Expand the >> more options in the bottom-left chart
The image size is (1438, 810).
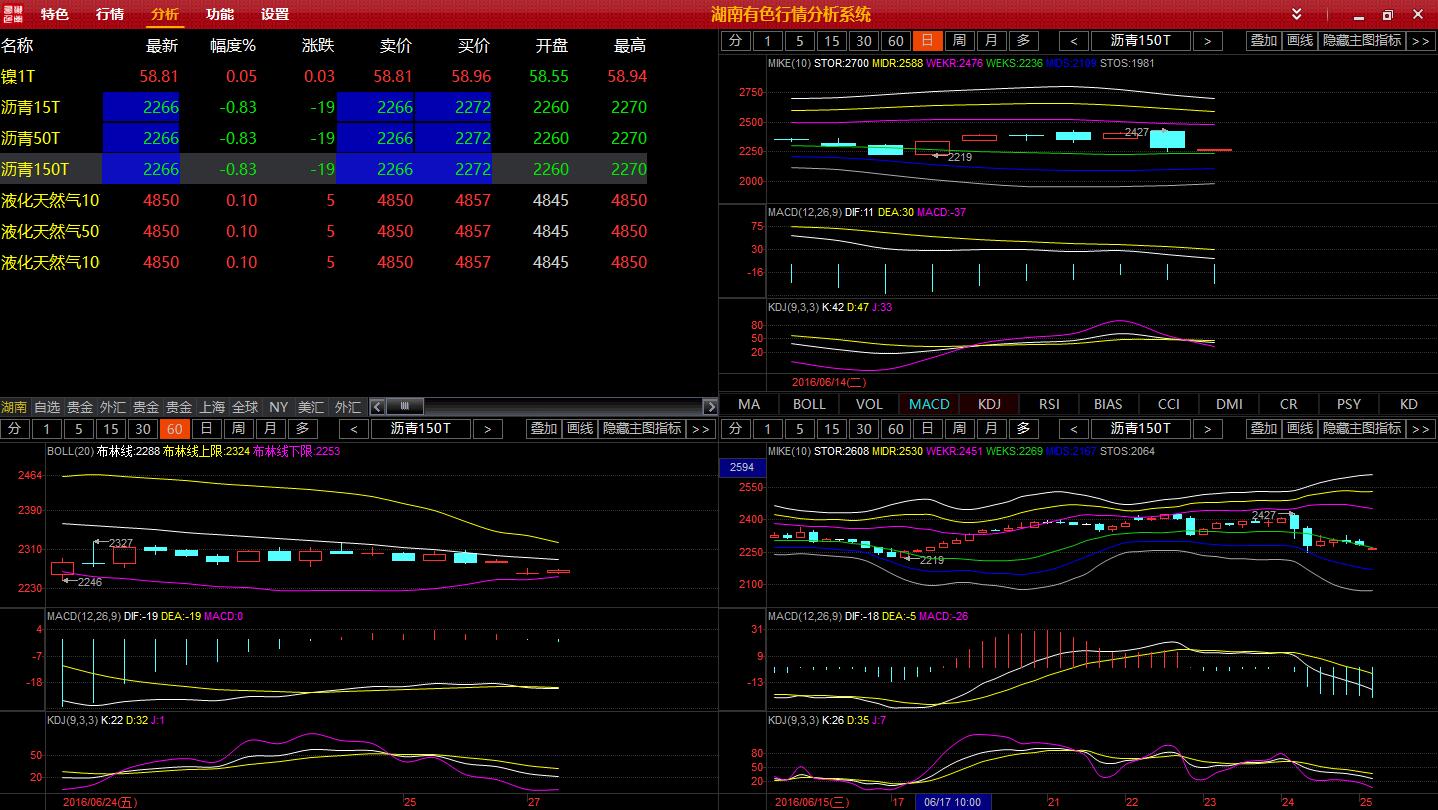click(x=700, y=429)
